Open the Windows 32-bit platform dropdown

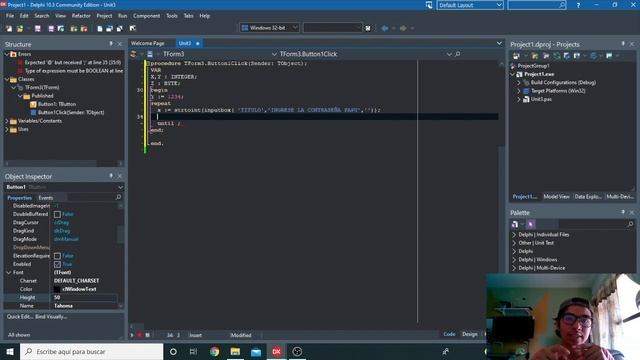pos(295,28)
